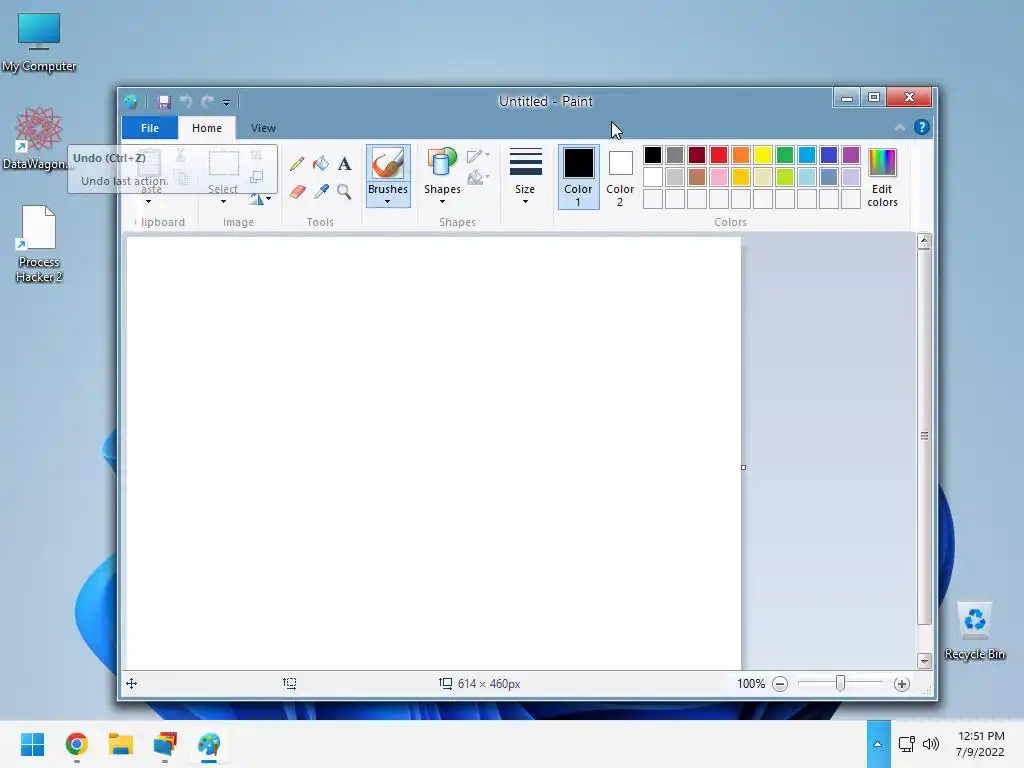Select the Color picker eyedropper tool
The image size is (1024, 768).
click(321, 191)
